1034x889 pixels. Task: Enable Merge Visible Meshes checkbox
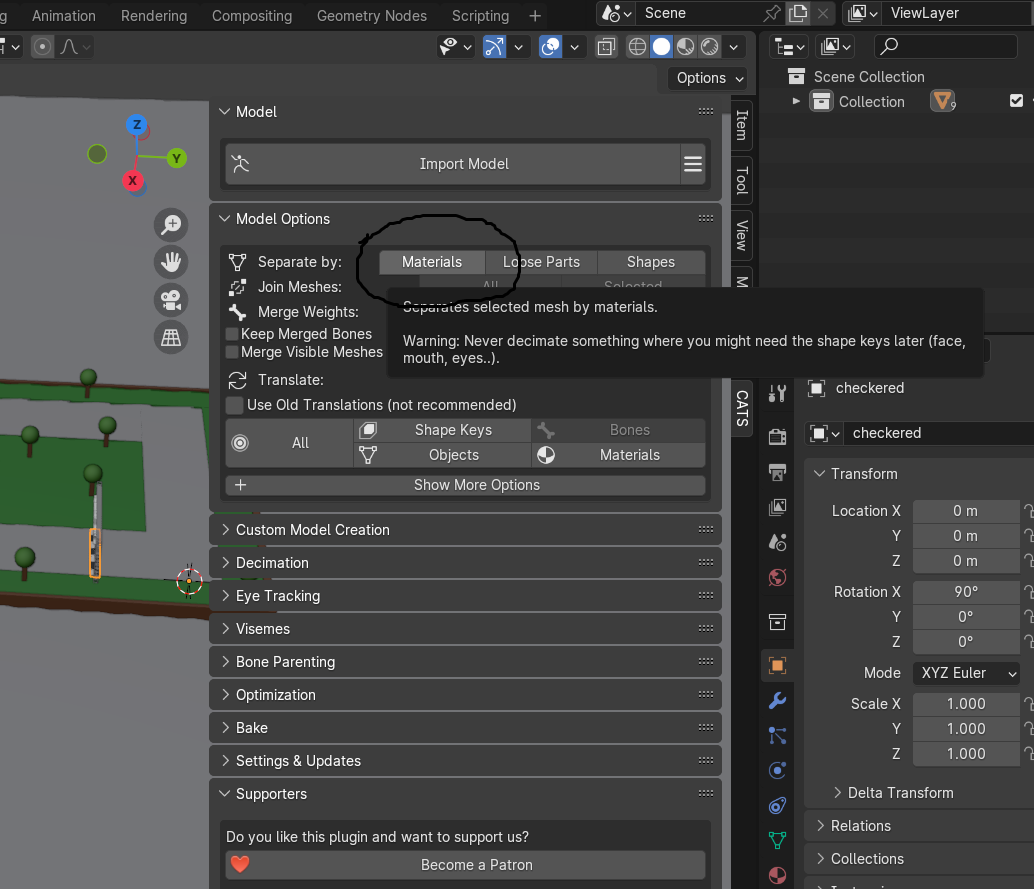pyautogui.click(x=232, y=352)
